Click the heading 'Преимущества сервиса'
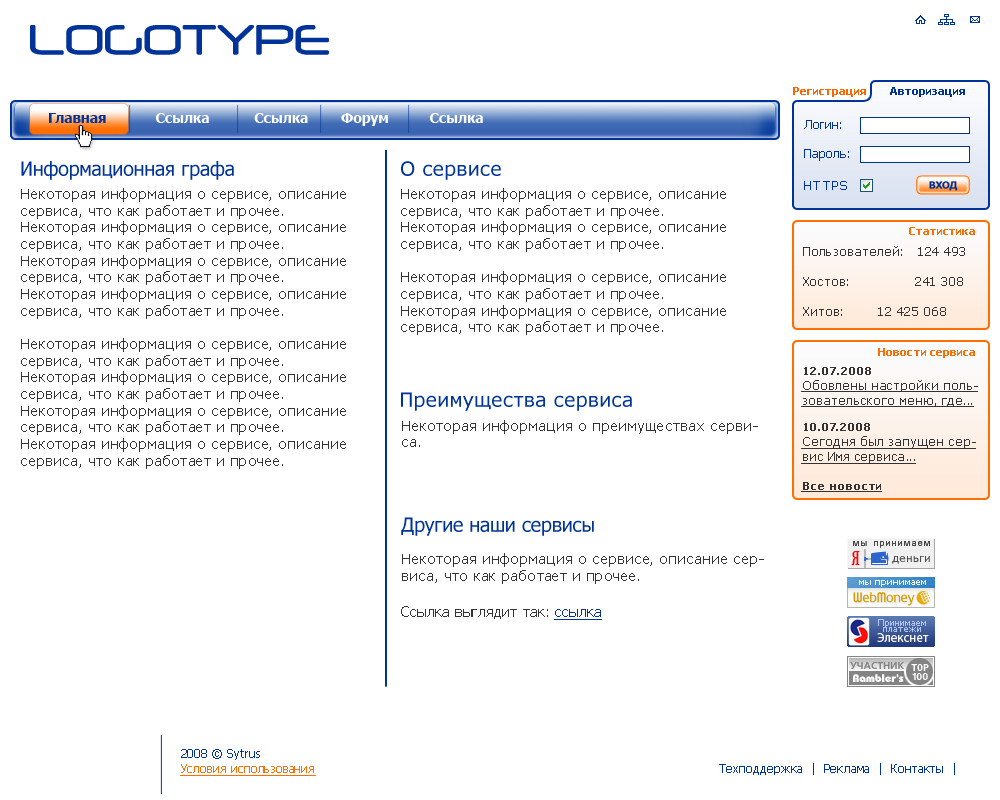This screenshot has width=1000, height=800. (516, 400)
